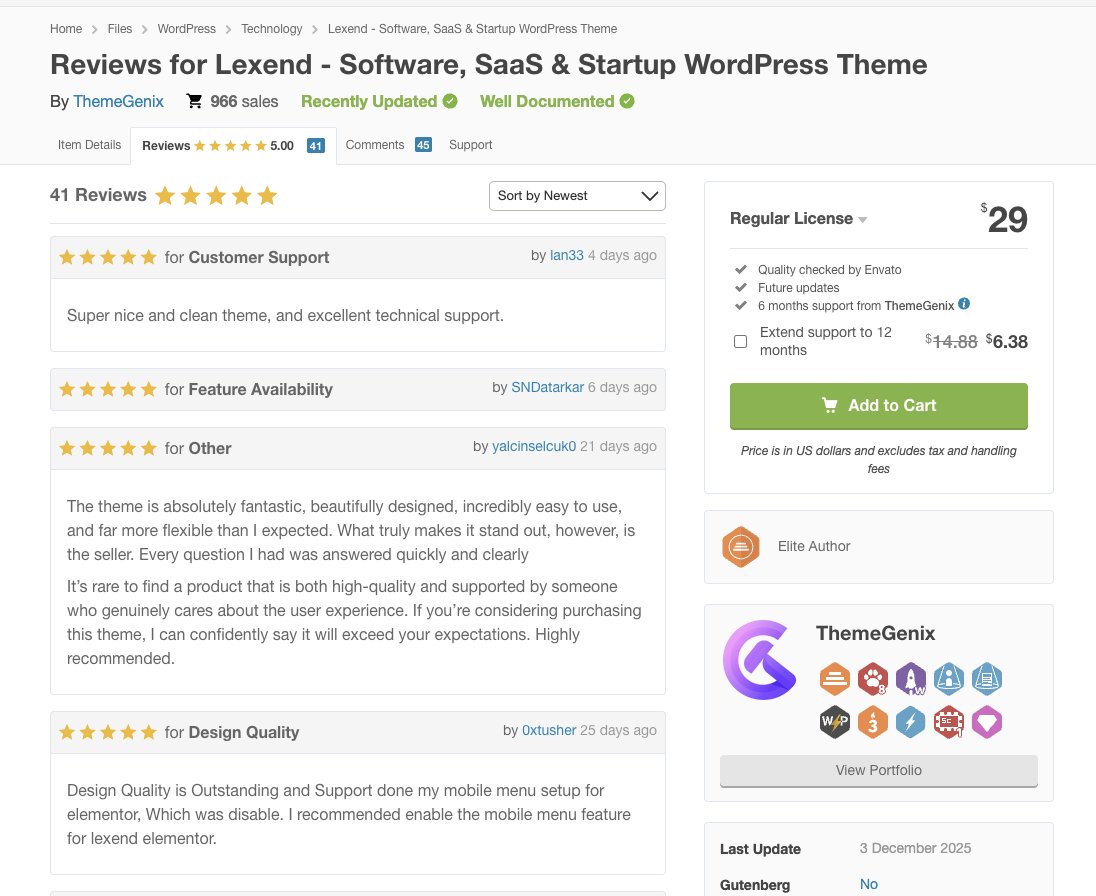Click the Quality checked by Envato checkmark
Image resolution: width=1096 pixels, height=896 pixels.
pyautogui.click(x=741, y=269)
